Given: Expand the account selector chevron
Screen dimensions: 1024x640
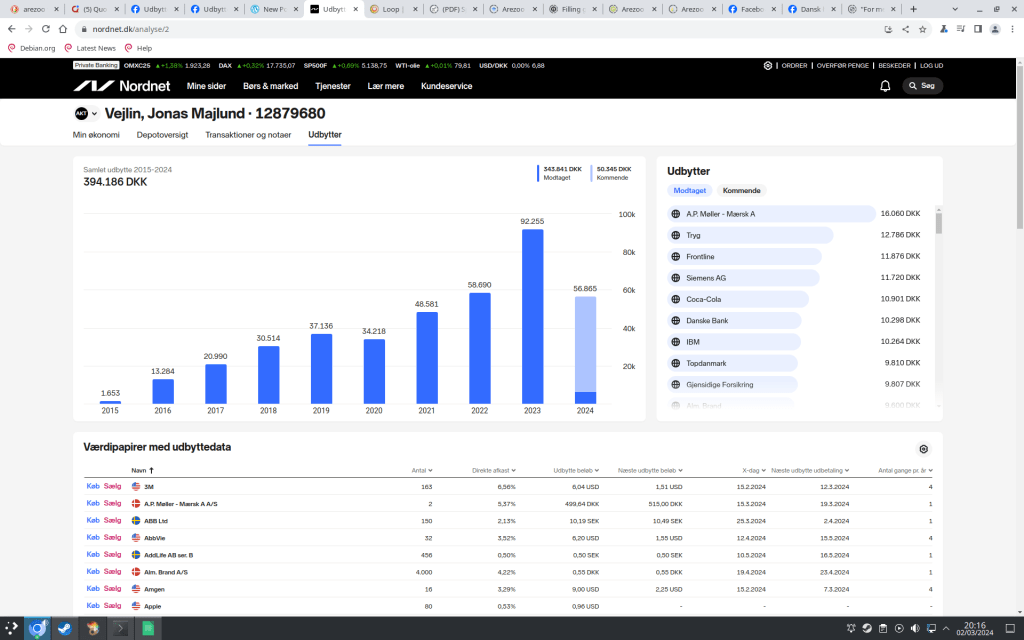Looking at the screenshot, I should click(94, 114).
